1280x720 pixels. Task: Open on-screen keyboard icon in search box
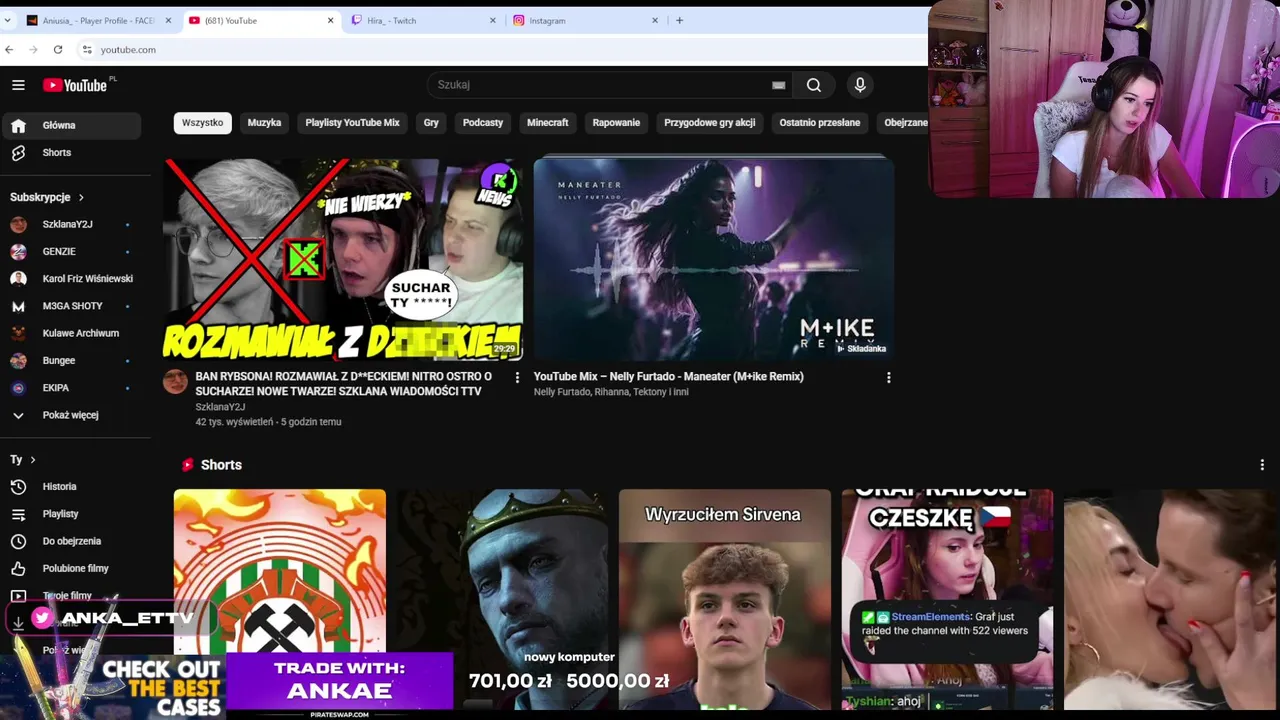tap(778, 85)
